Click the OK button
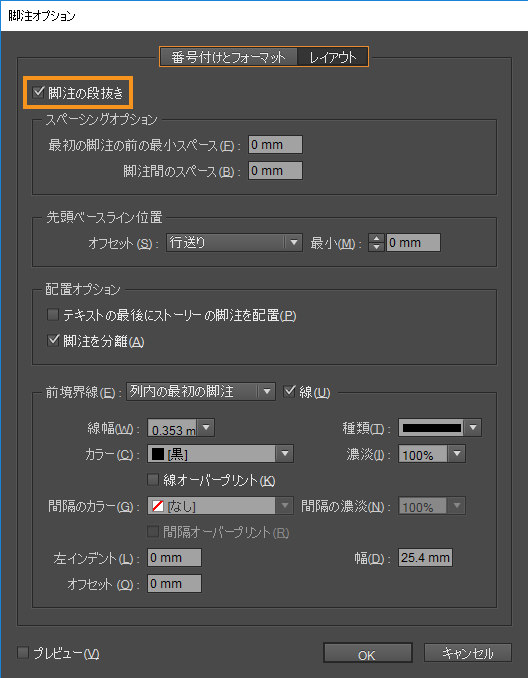Image resolution: width=528 pixels, height=678 pixels. [368, 654]
